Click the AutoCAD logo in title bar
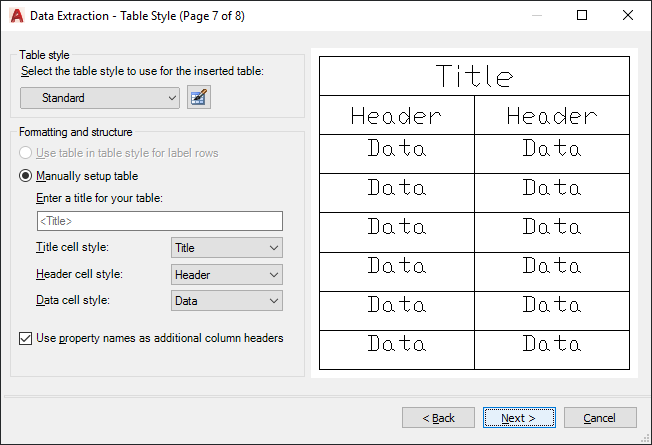Viewport: 652px width, 445px height. (x=14, y=15)
